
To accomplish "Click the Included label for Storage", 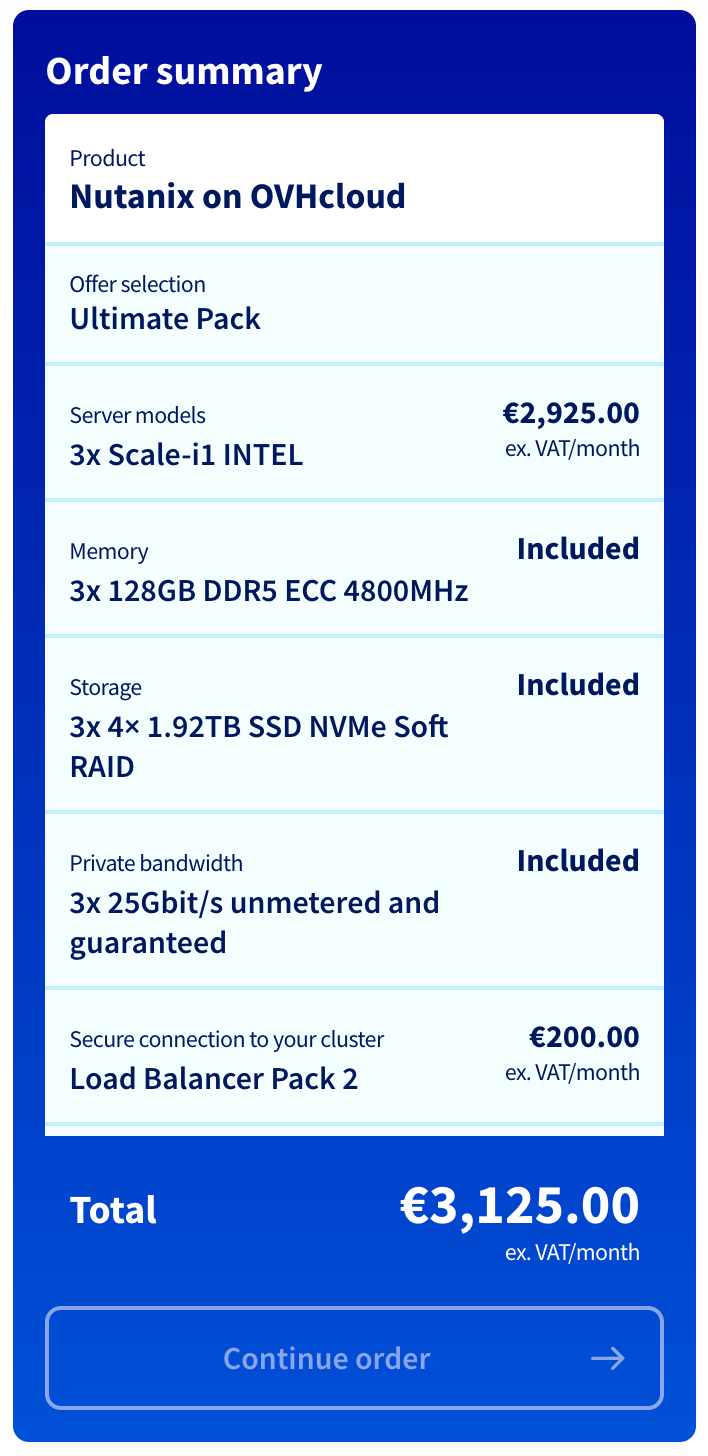I will click(577, 685).
